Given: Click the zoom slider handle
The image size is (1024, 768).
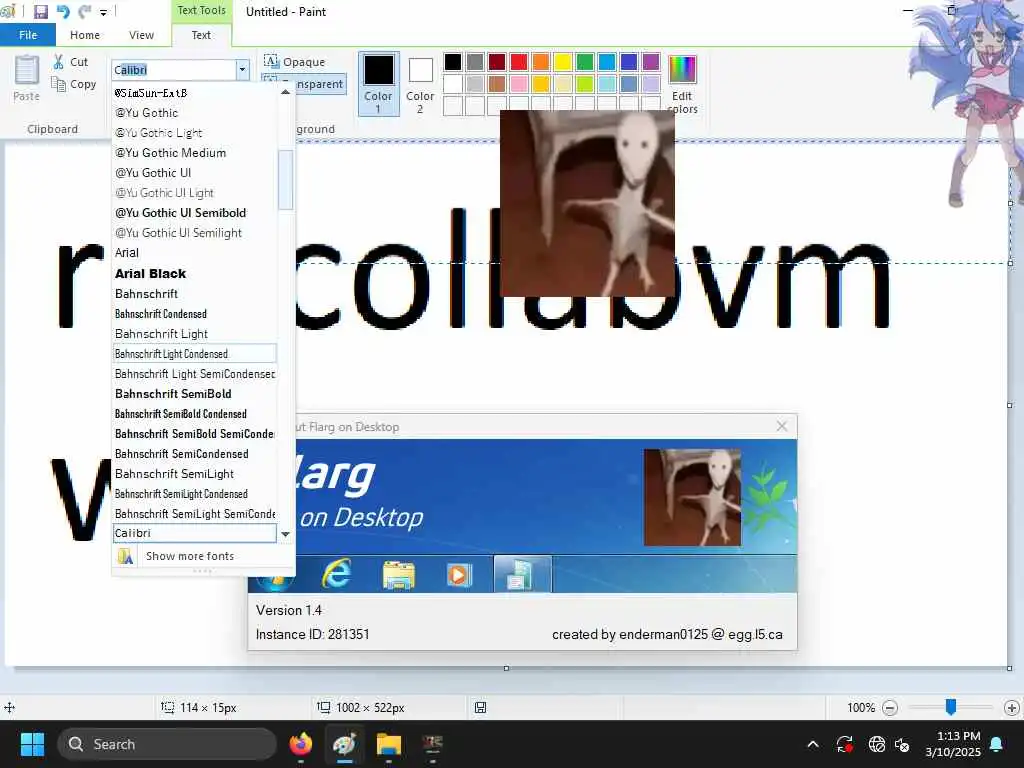Looking at the screenshot, I should pyautogui.click(x=951, y=707).
